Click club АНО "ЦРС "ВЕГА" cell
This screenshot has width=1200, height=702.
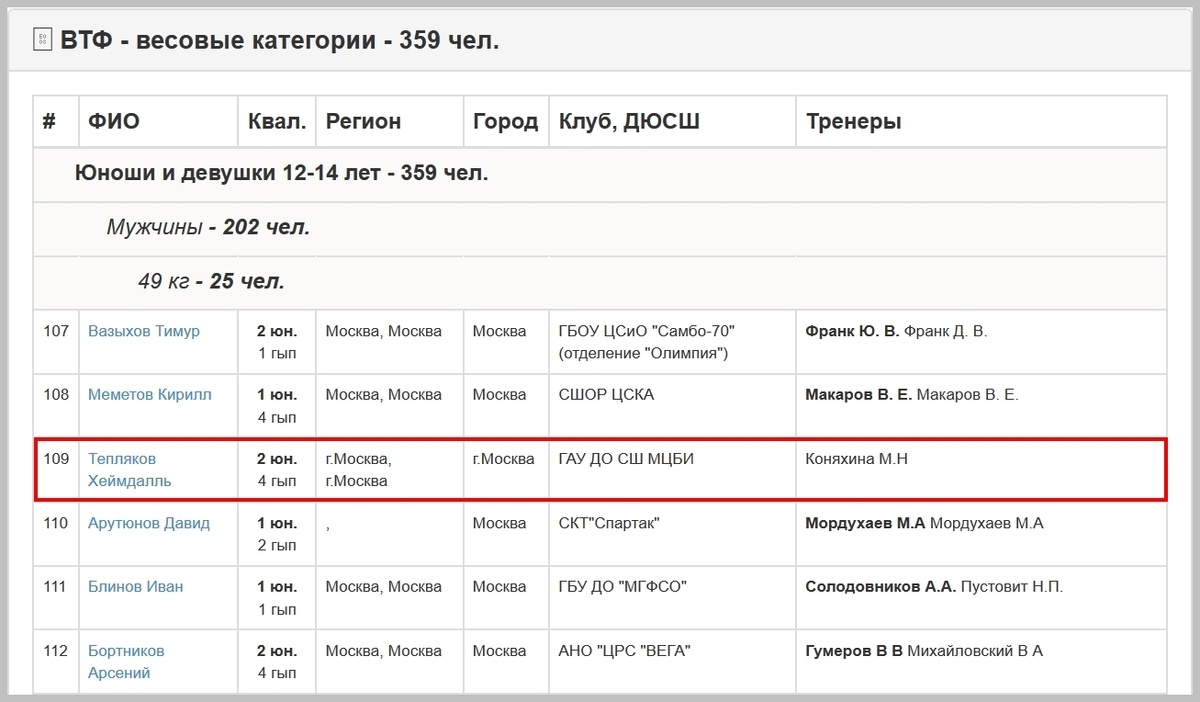[672, 661]
